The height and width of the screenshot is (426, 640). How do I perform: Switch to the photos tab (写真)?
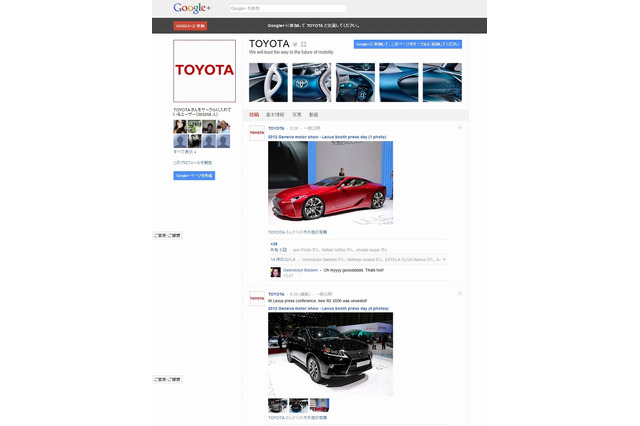tap(297, 115)
